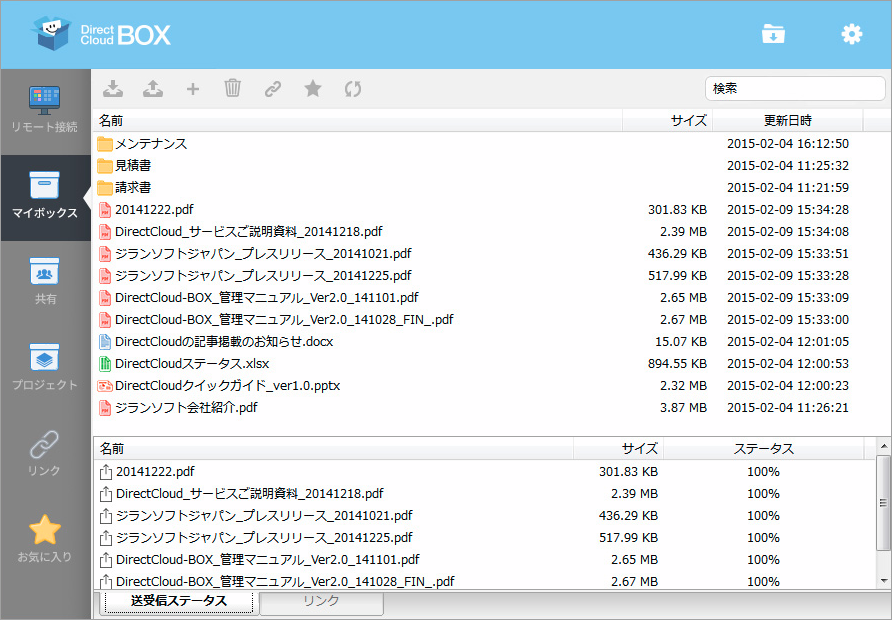Click transfer panel scrollbar down arrow
This screenshot has height=620, width=892.
tap(883, 581)
